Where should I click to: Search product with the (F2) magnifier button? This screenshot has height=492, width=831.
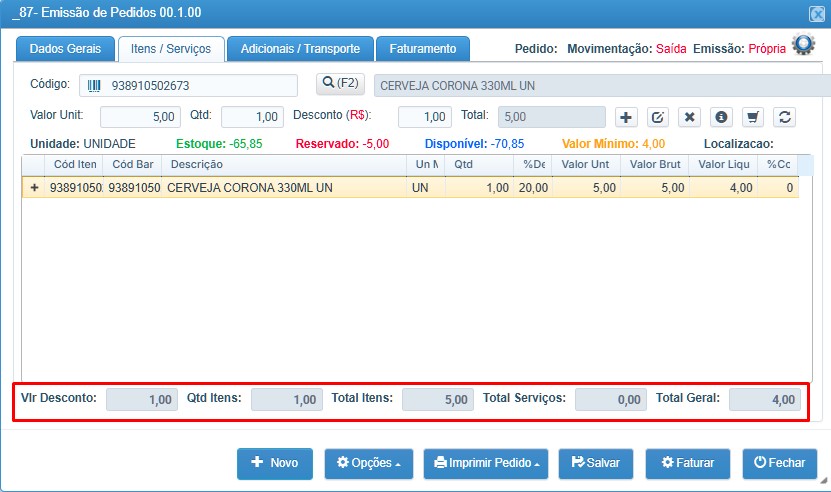[x=340, y=84]
